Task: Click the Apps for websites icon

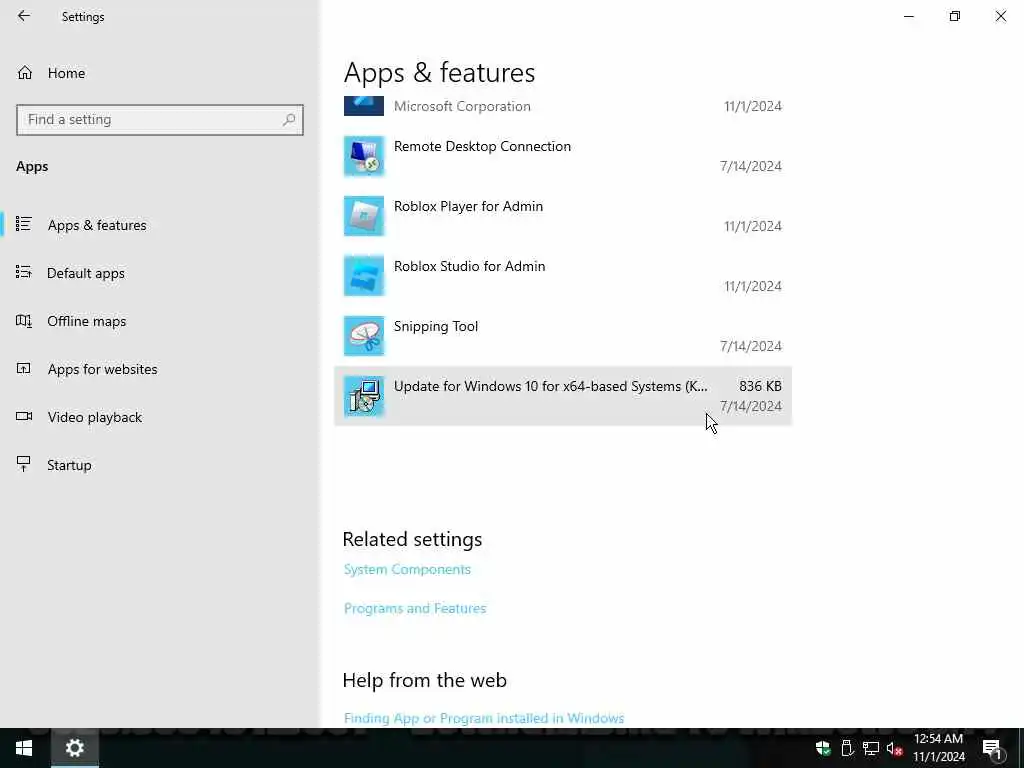Action: (x=24, y=368)
